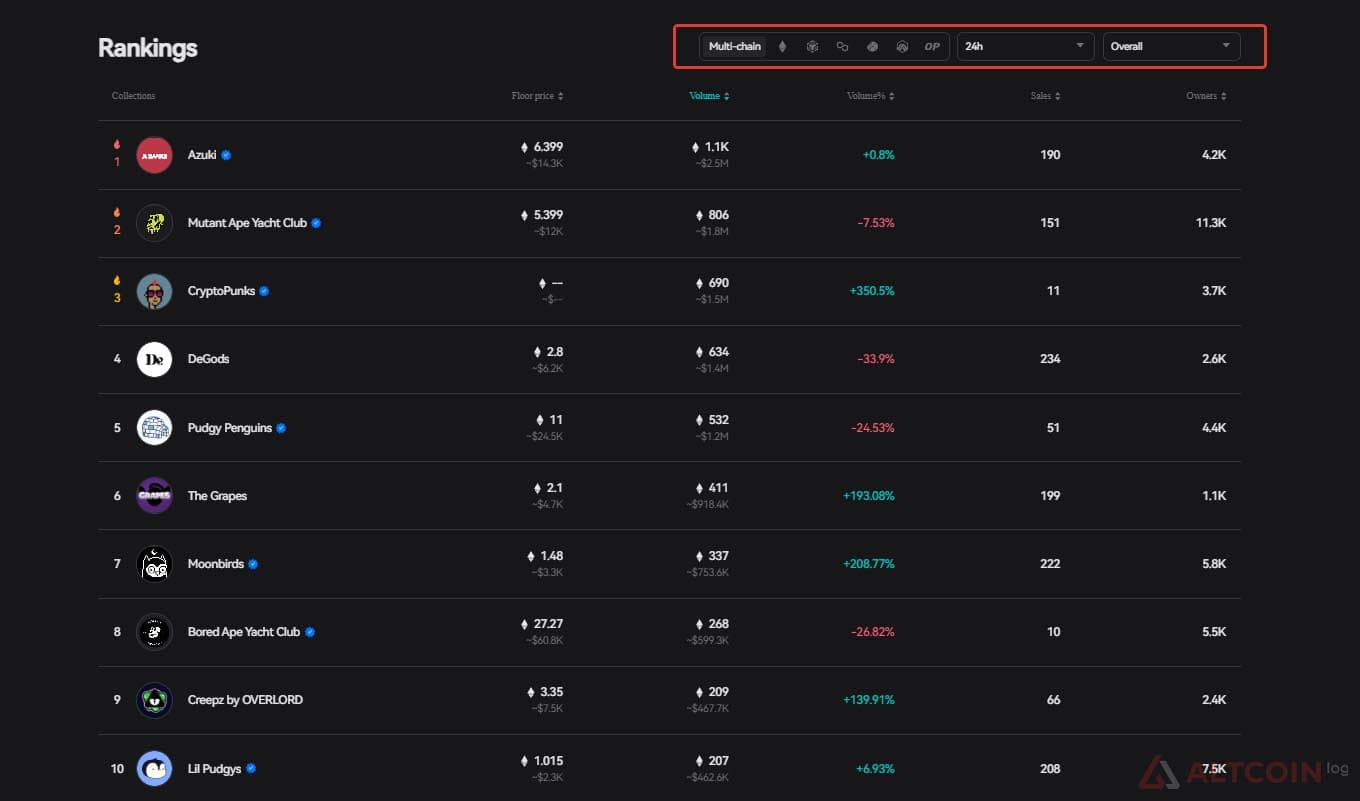Filter rankings by Polygon chain icon

(x=842, y=46)
